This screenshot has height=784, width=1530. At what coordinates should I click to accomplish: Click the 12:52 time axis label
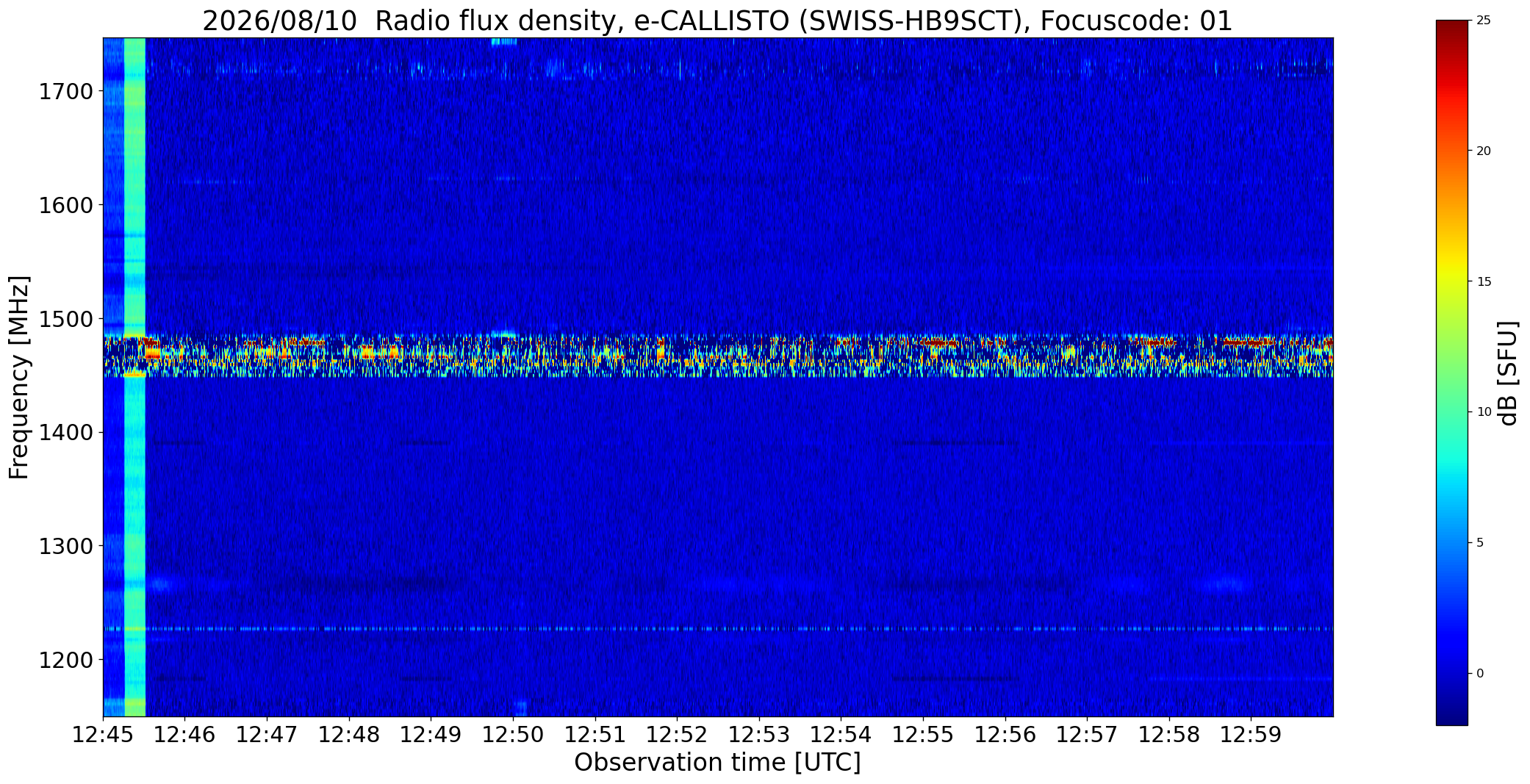(677, 734)
